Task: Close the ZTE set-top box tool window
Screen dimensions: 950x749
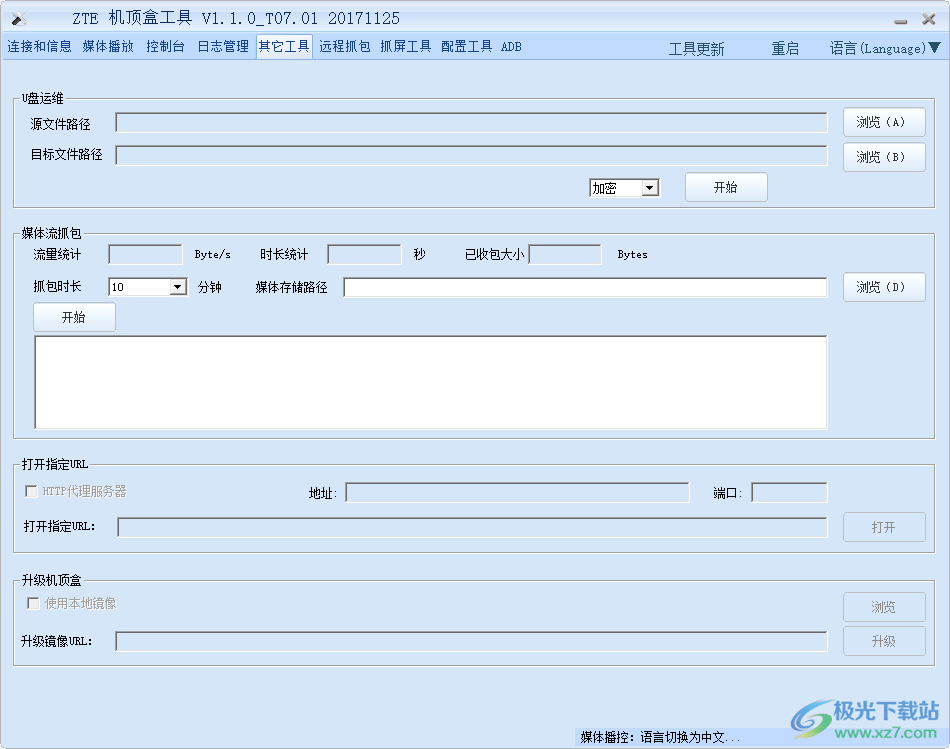Action: point(929,19)
